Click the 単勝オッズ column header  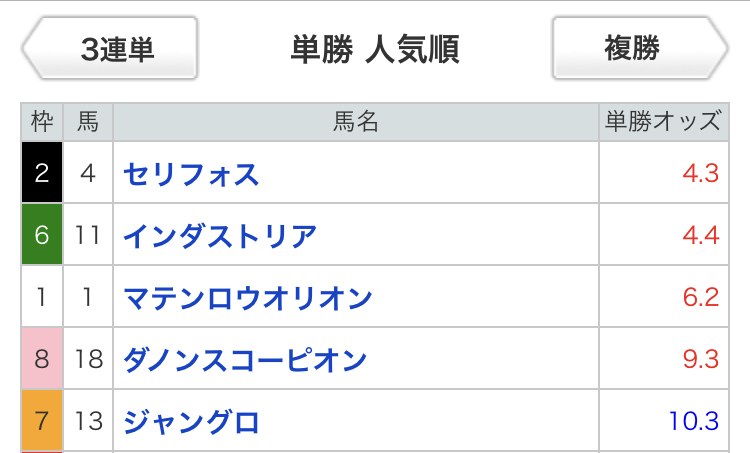662,122
